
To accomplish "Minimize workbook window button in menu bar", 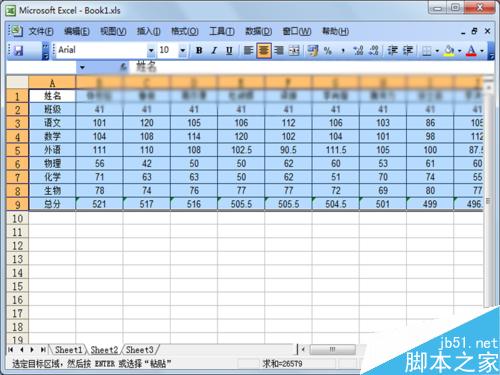I will click(463, 32).
